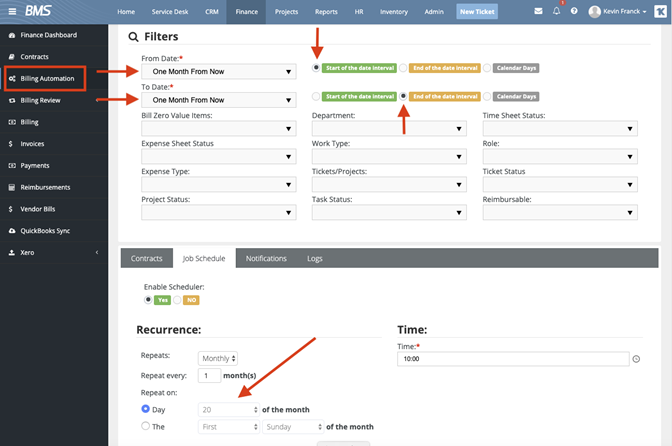Viewport: 672px width, 446px height.
Task: Select Calendar Days for From Date
Action: click(487, 68)
